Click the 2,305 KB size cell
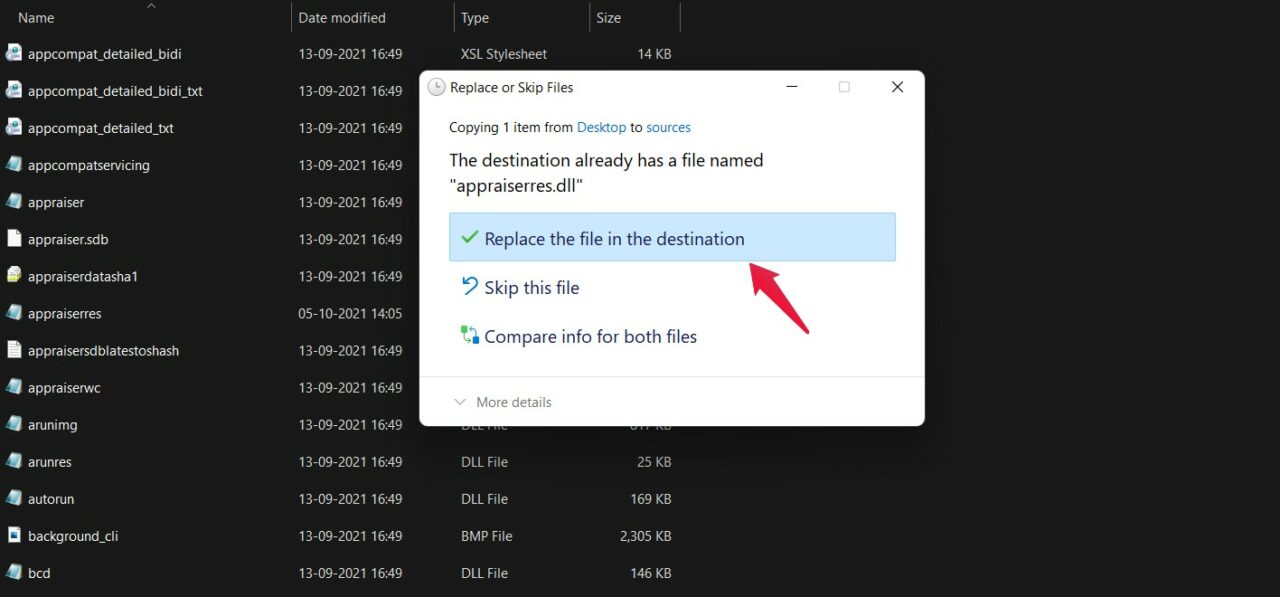 pyautogui.click(x=645, y=536)
